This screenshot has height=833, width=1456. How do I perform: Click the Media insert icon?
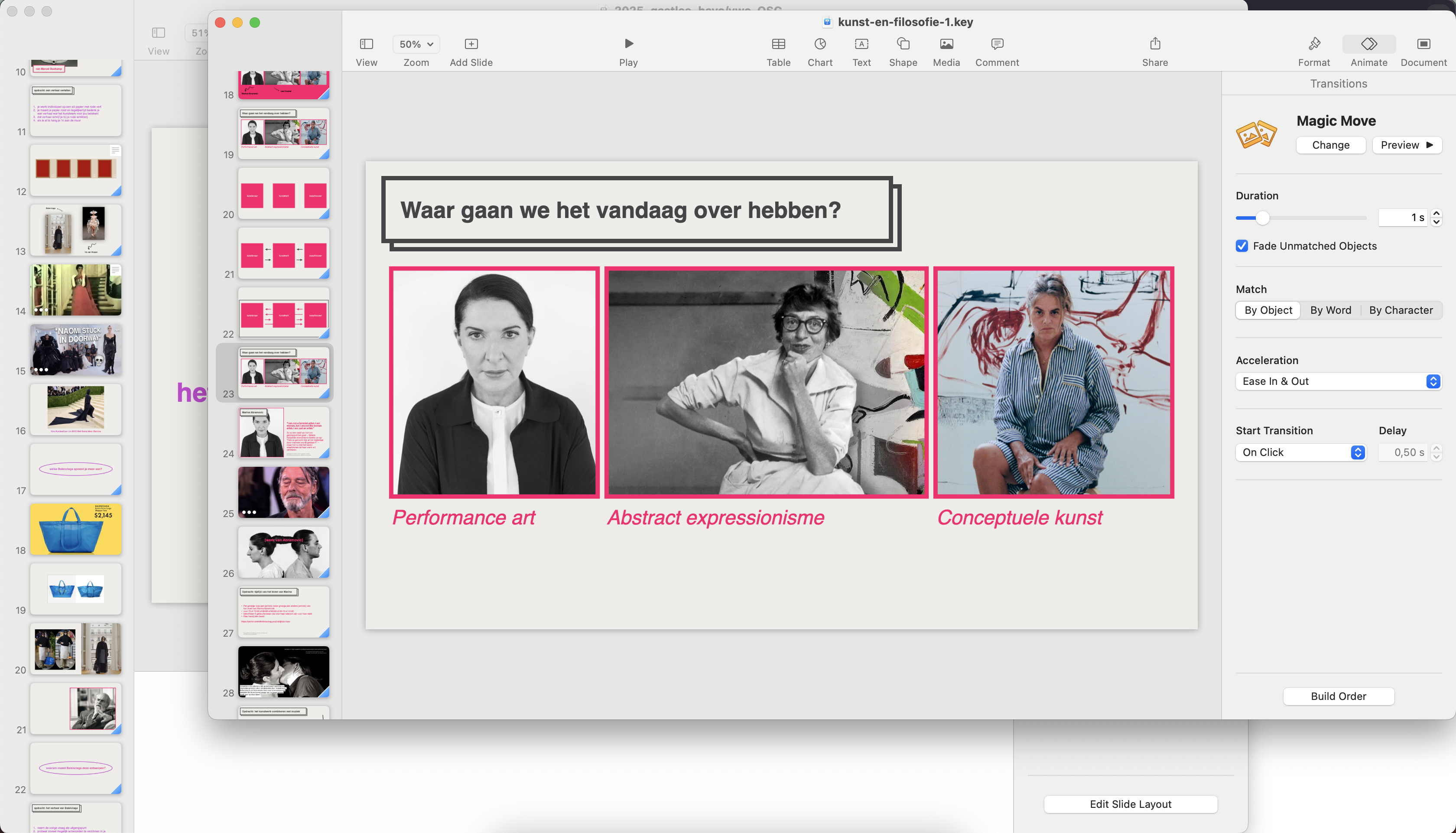tap(946, 44)
